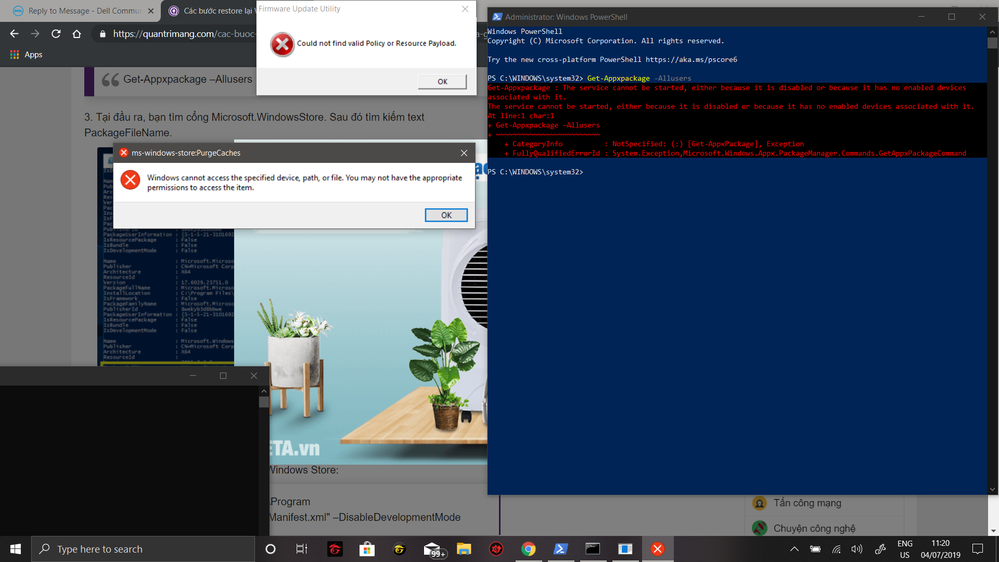Click the Administrator: Windows PowerShell title icon
The width and height of the screenshot is (999, 562).
[497, 17]
